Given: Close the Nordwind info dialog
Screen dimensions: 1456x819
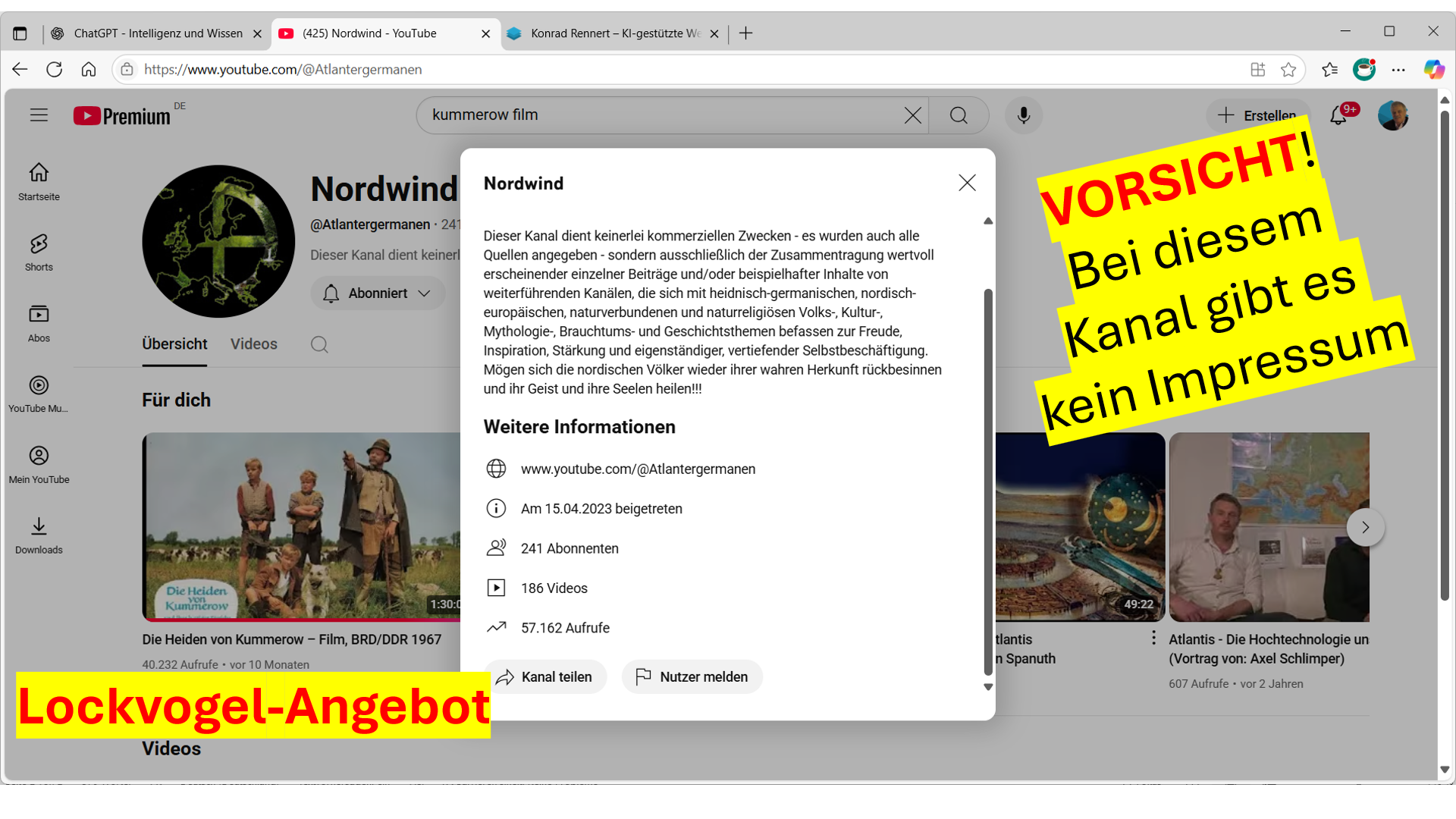Looking at the screenshot, I should pyautogui.click(x=967, y=183).
